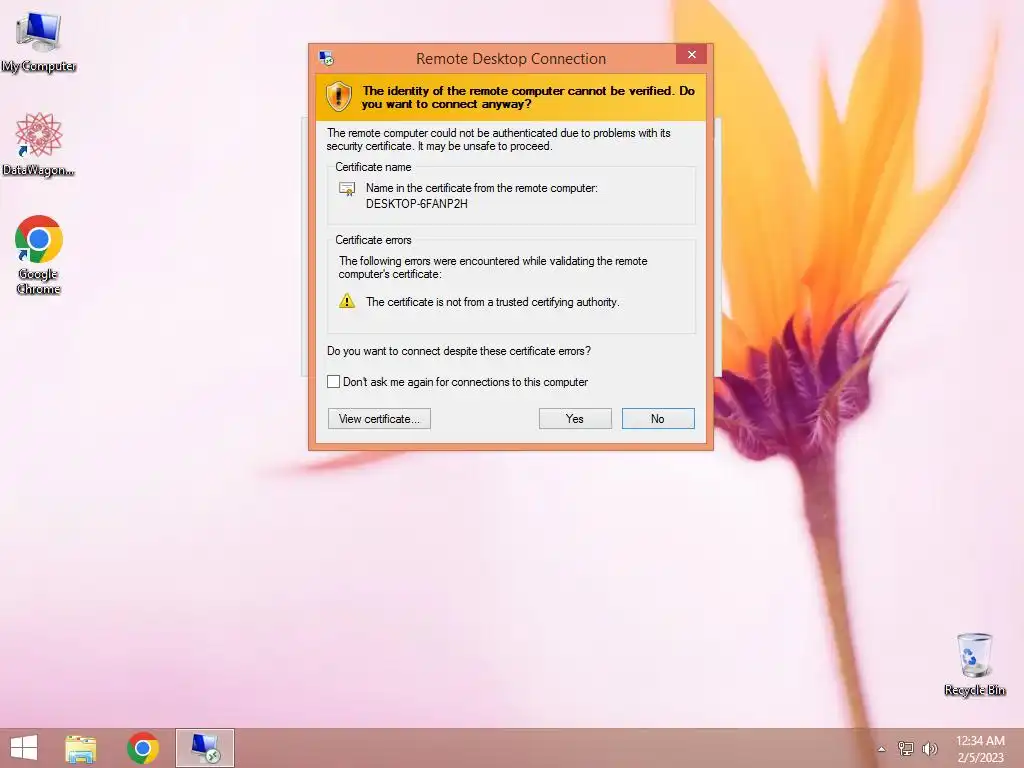The image size is (1024, 768).
Task: Open the volume speaker tray icon
Action: tap(929, 749)
